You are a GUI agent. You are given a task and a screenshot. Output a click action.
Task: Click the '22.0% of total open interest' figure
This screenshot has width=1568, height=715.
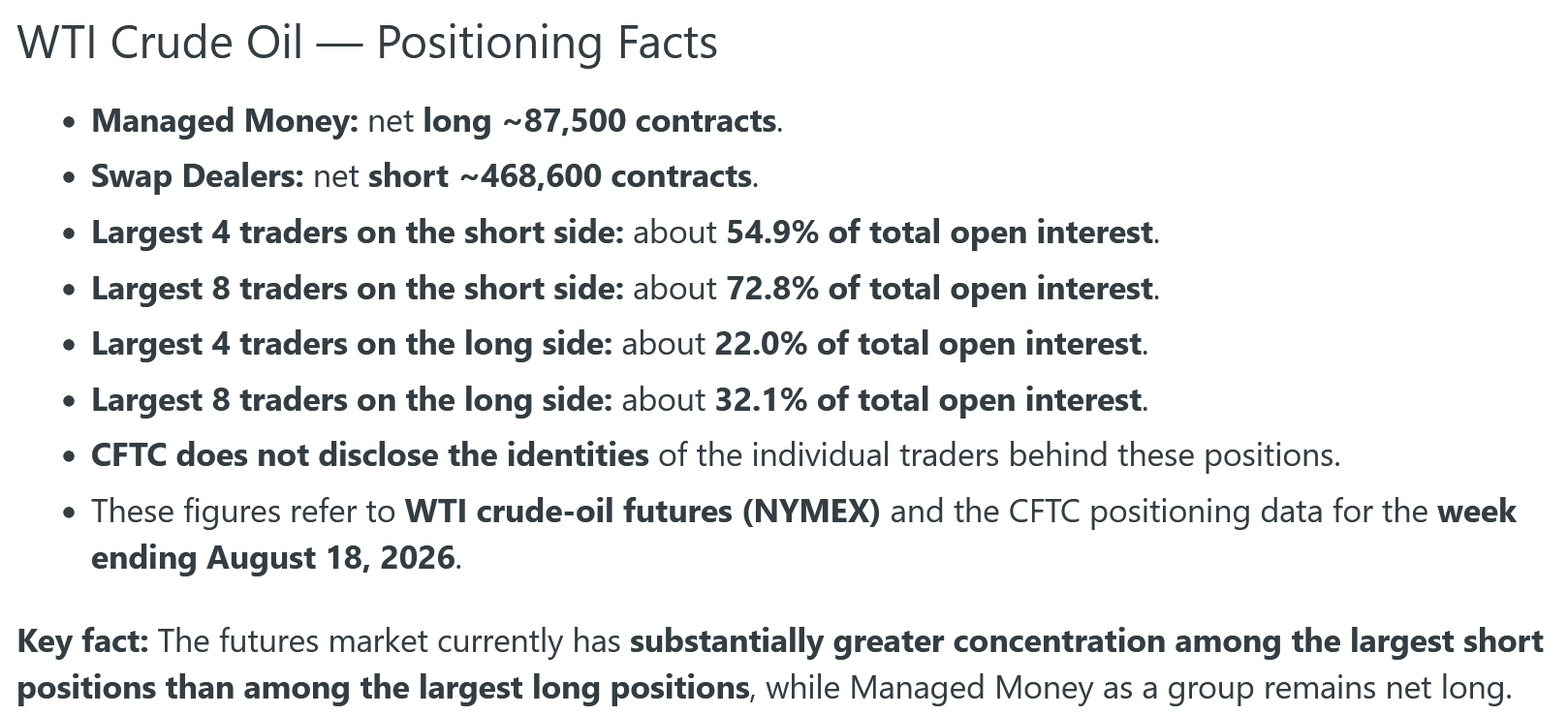pos(928,344)
